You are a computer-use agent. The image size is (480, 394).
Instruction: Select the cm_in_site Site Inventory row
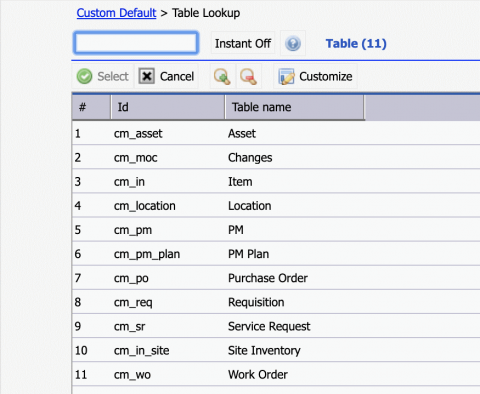(276, 350)
